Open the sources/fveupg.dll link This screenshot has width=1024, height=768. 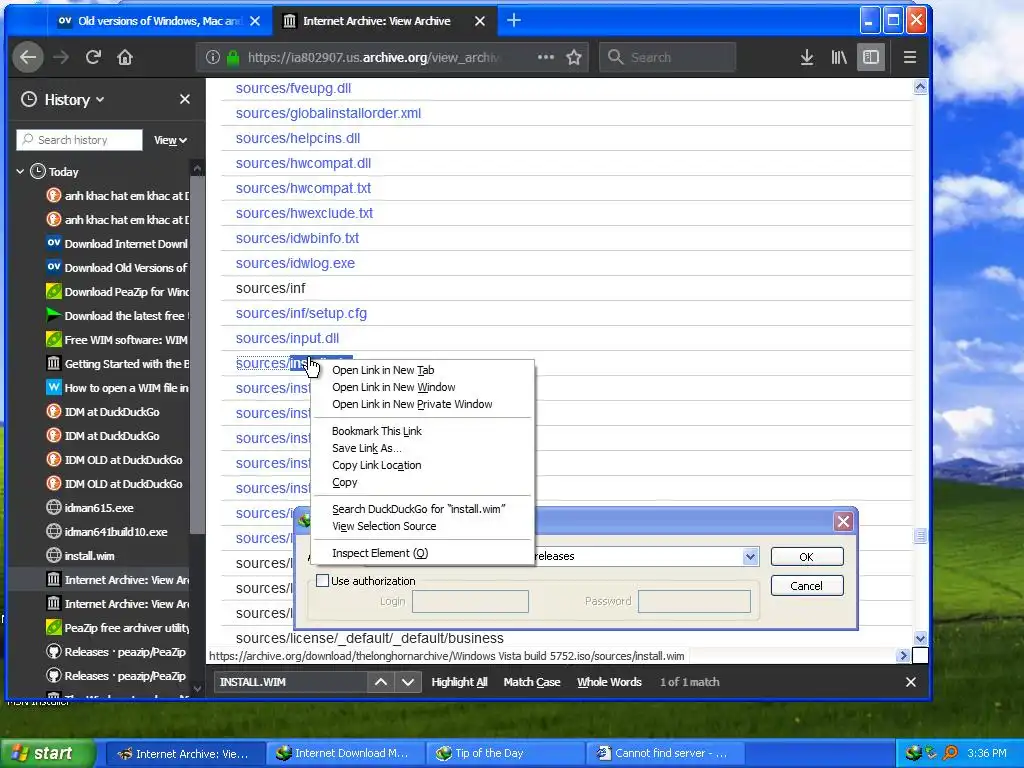(293, 88)
